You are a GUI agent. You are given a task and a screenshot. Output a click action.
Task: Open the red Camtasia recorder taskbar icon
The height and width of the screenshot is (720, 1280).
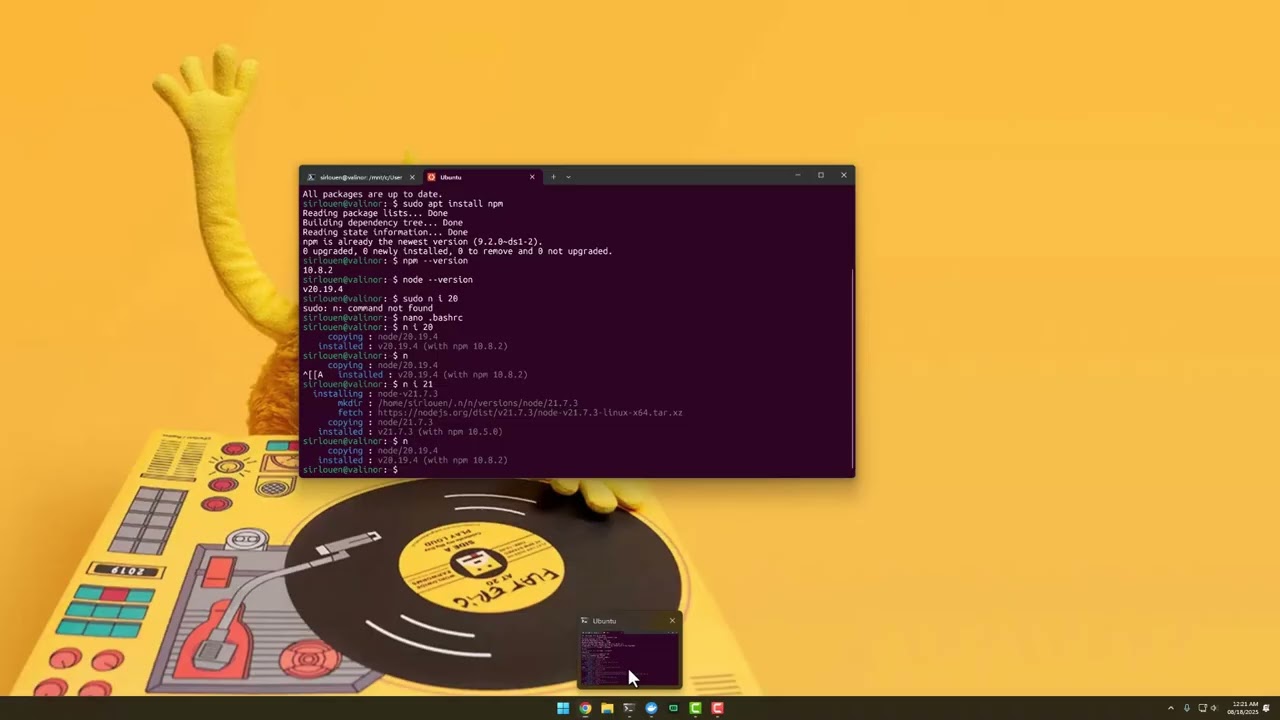717,708
